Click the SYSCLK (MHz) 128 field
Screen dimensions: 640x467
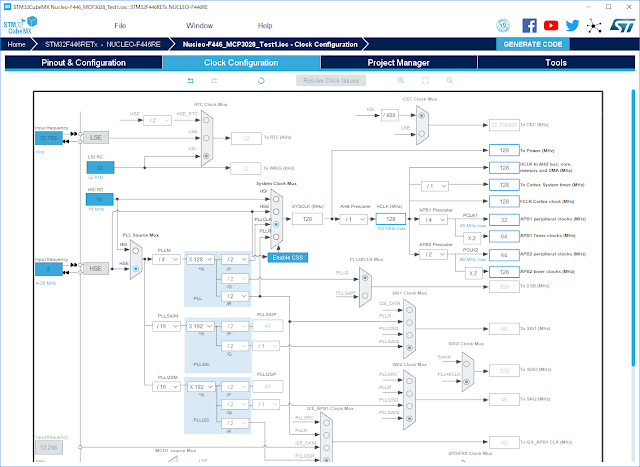(x=307, y=219)
